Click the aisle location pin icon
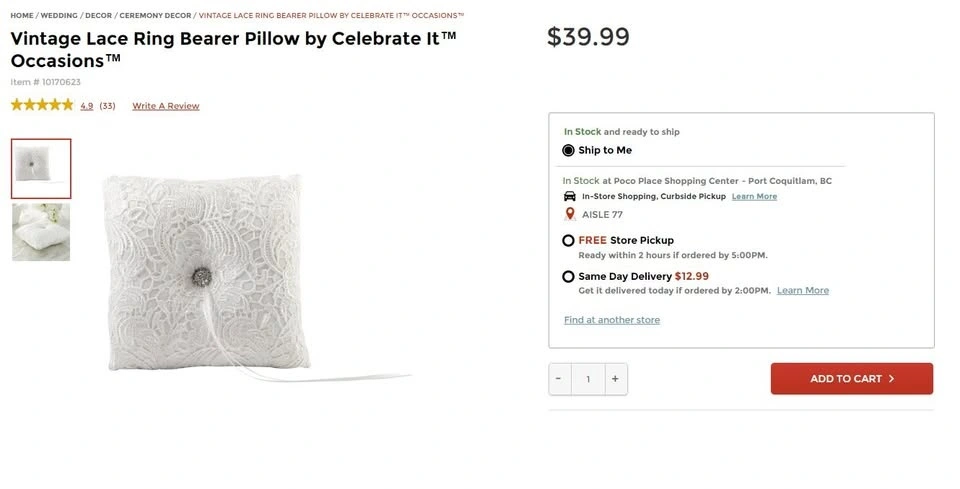This screenshot has width=960, height=489. [570, 214]
